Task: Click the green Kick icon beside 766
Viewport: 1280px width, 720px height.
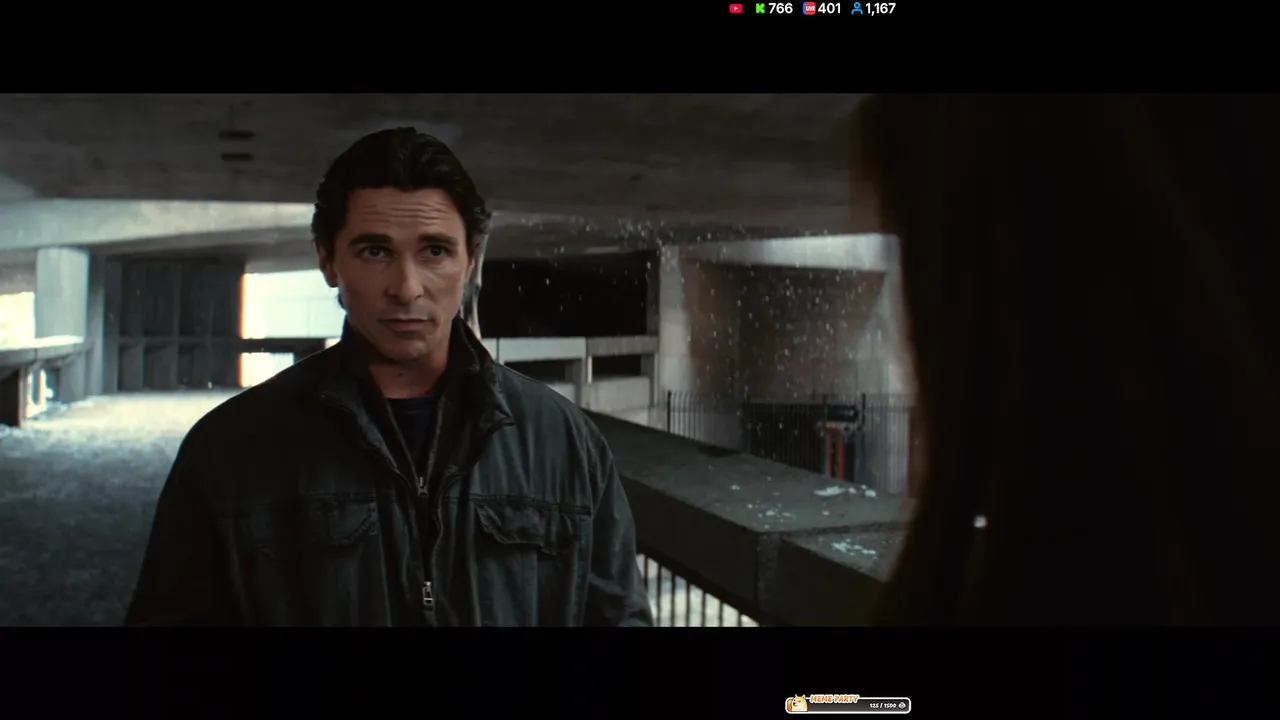Action: tap(760, 8)
